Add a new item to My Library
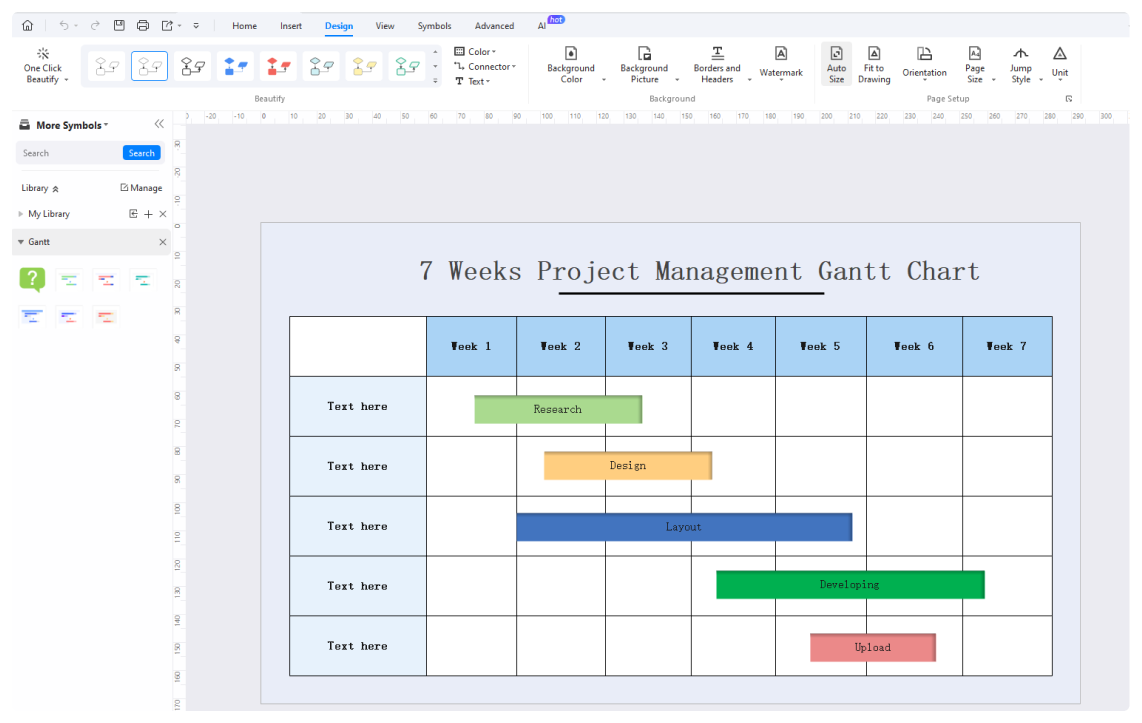The image size is (1142, 723). (149, 214)
